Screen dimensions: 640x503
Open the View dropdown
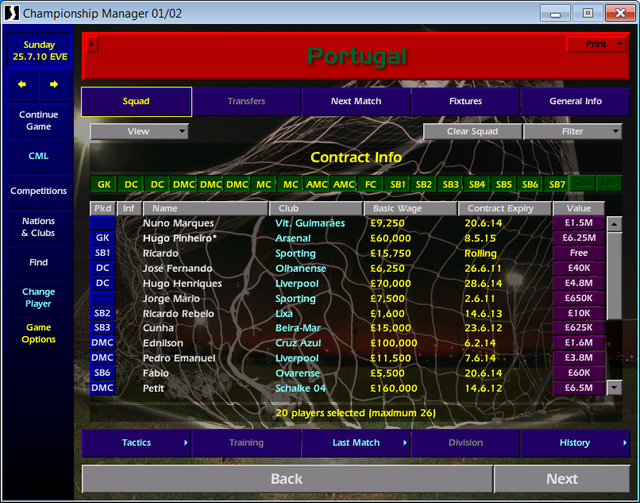click(x=139, y=131)
